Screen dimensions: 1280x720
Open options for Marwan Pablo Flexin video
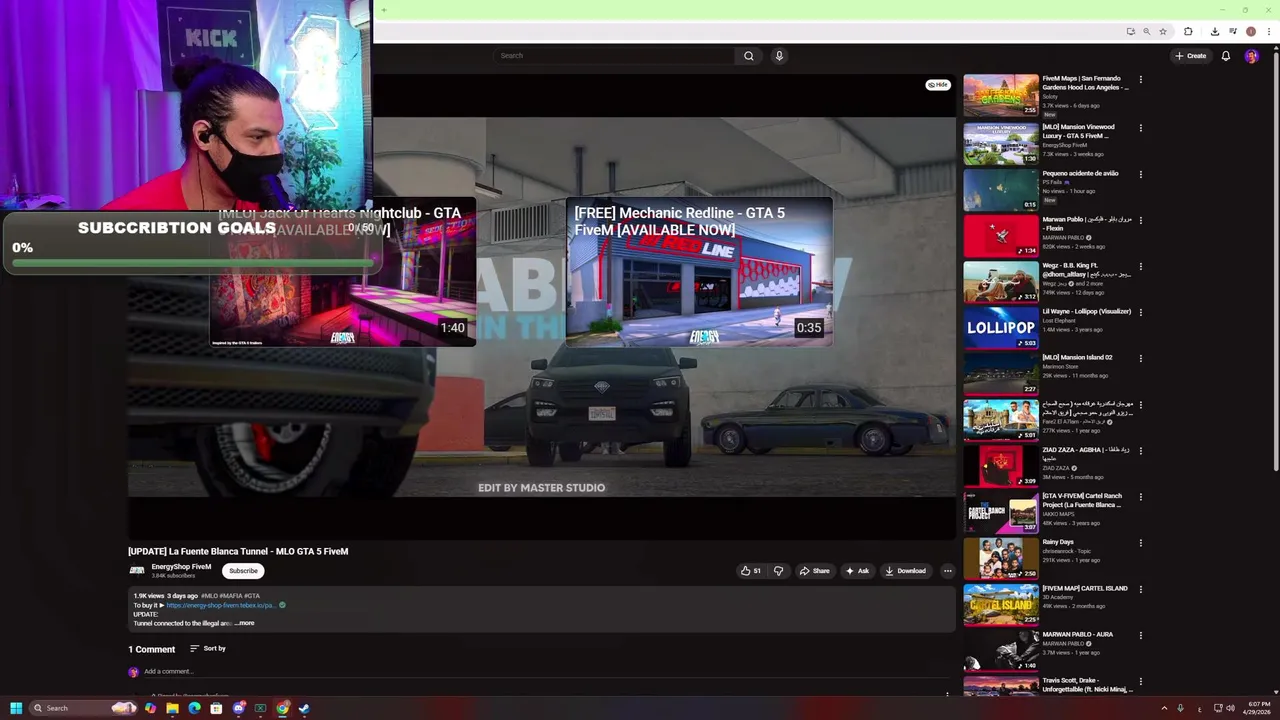point(1140,220)
